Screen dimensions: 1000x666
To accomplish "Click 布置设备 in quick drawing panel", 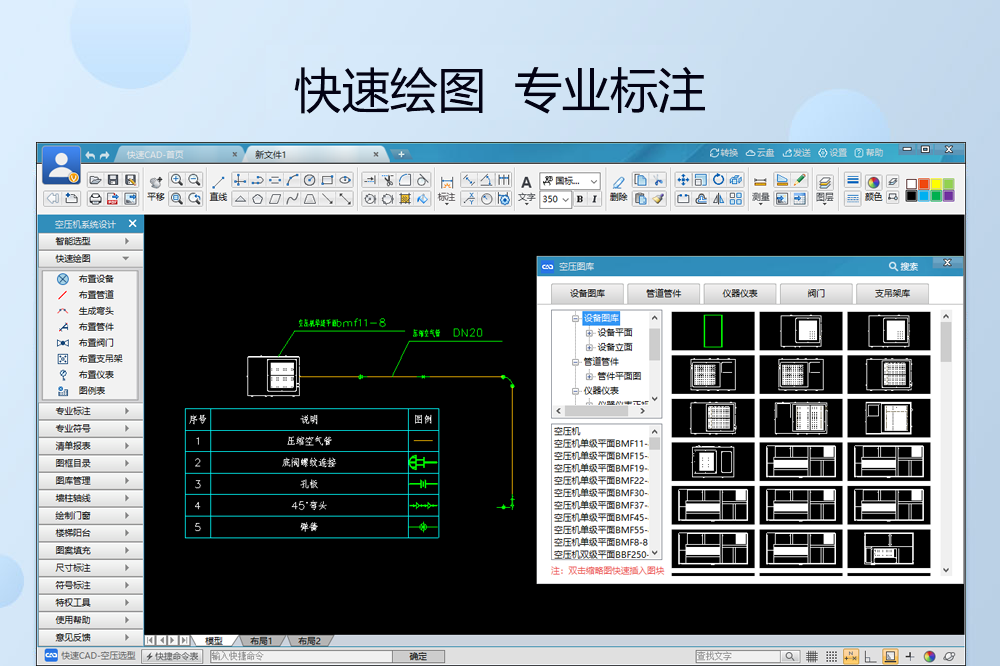I will 96,279.
